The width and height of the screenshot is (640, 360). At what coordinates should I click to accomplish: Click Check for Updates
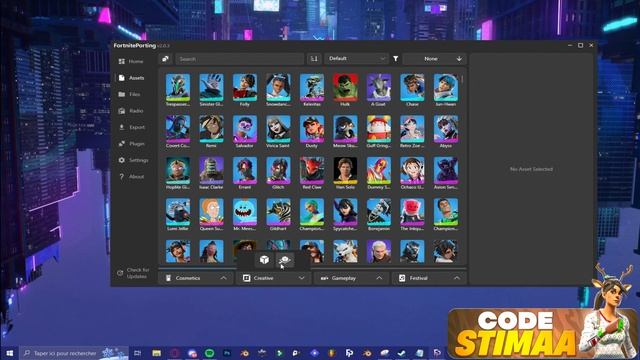(x=133, y=273)
